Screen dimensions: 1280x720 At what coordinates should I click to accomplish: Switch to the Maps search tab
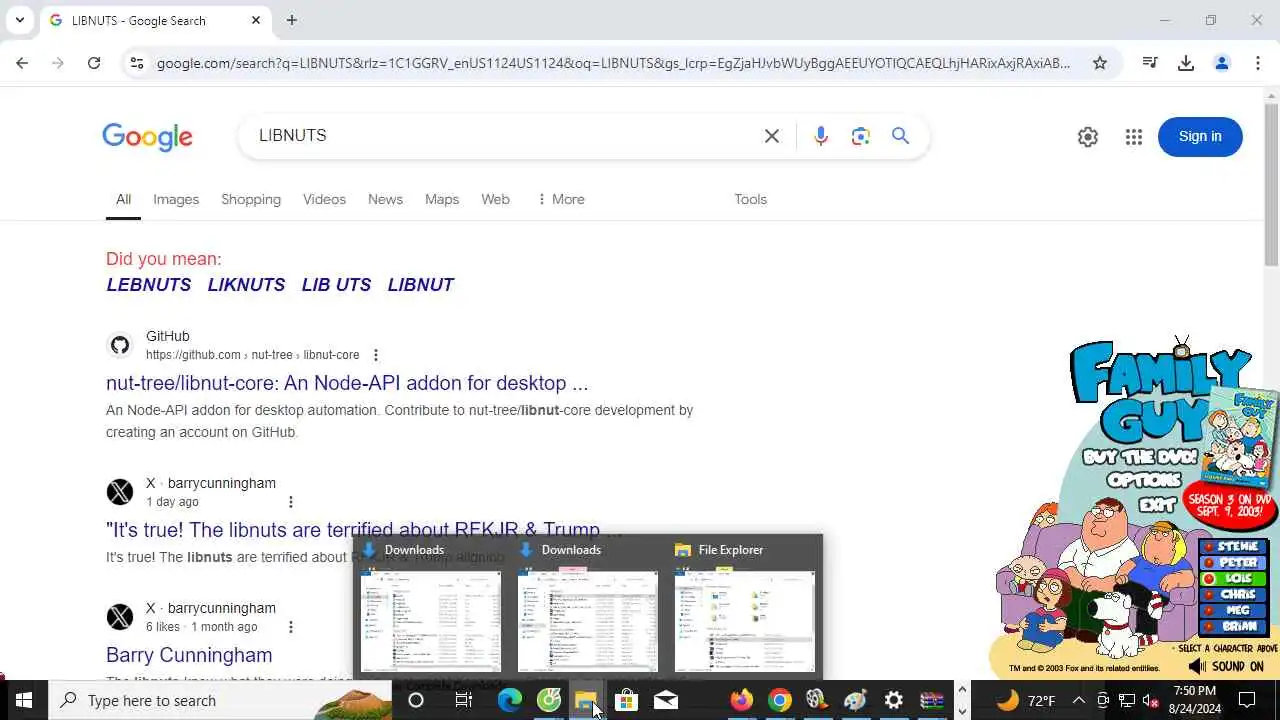click(x=442, y=199)
